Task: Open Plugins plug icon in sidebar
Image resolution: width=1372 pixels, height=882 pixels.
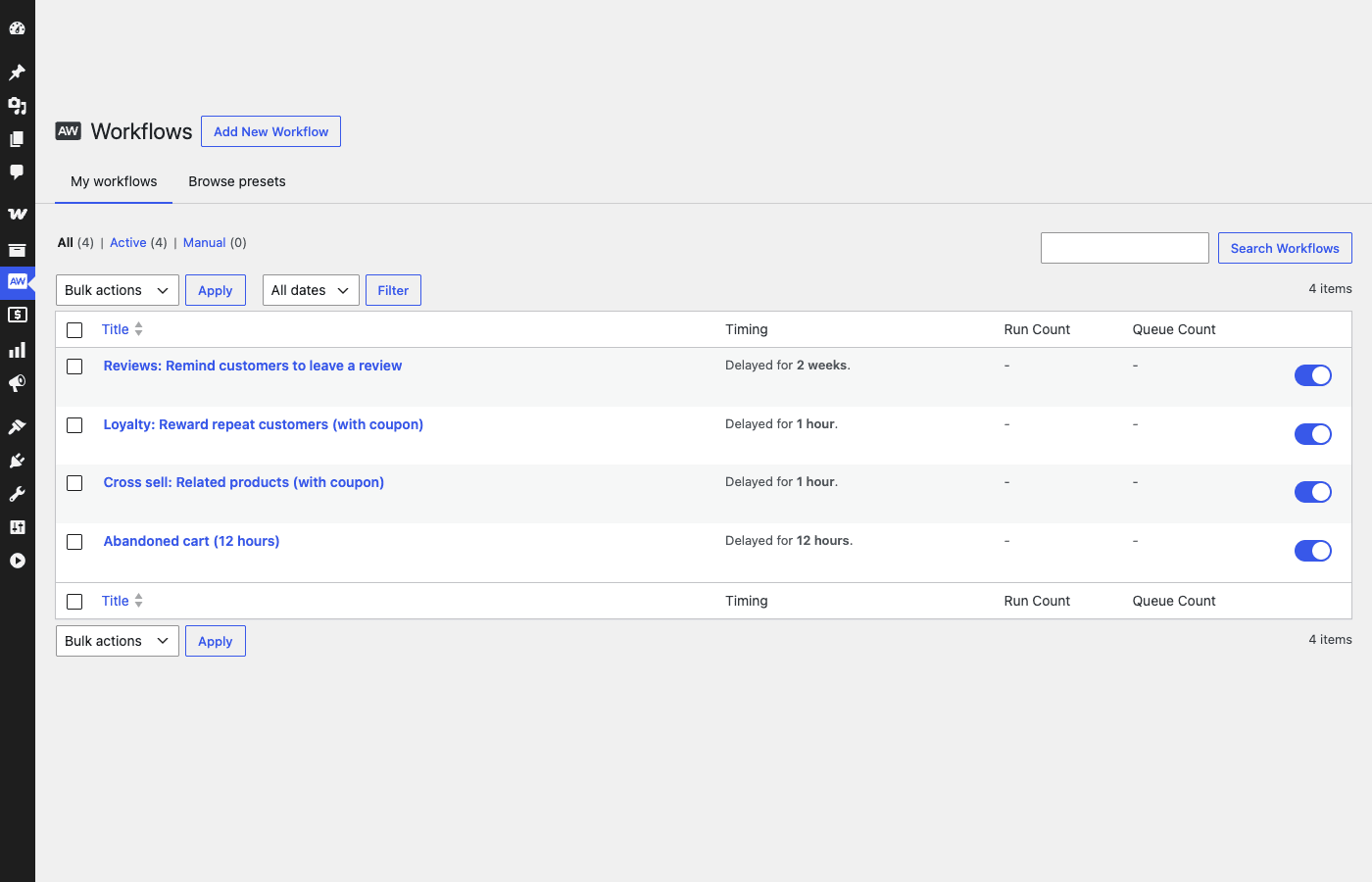Action: tap(17, 461)
